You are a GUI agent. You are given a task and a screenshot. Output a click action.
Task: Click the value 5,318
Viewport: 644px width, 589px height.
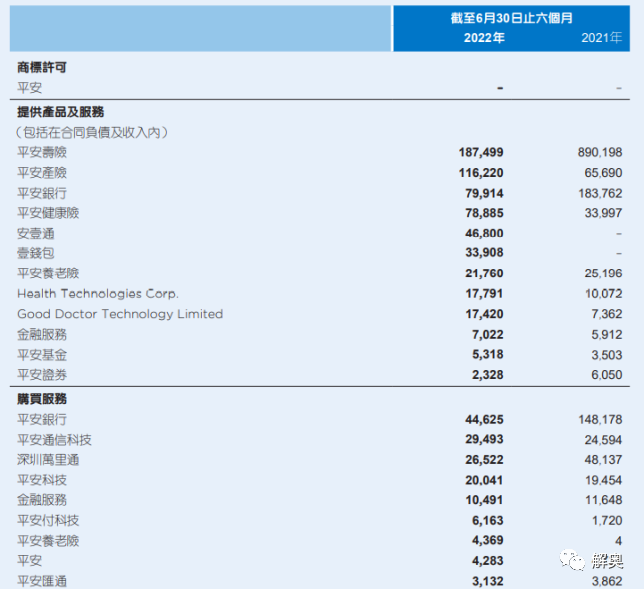[488, 354]
